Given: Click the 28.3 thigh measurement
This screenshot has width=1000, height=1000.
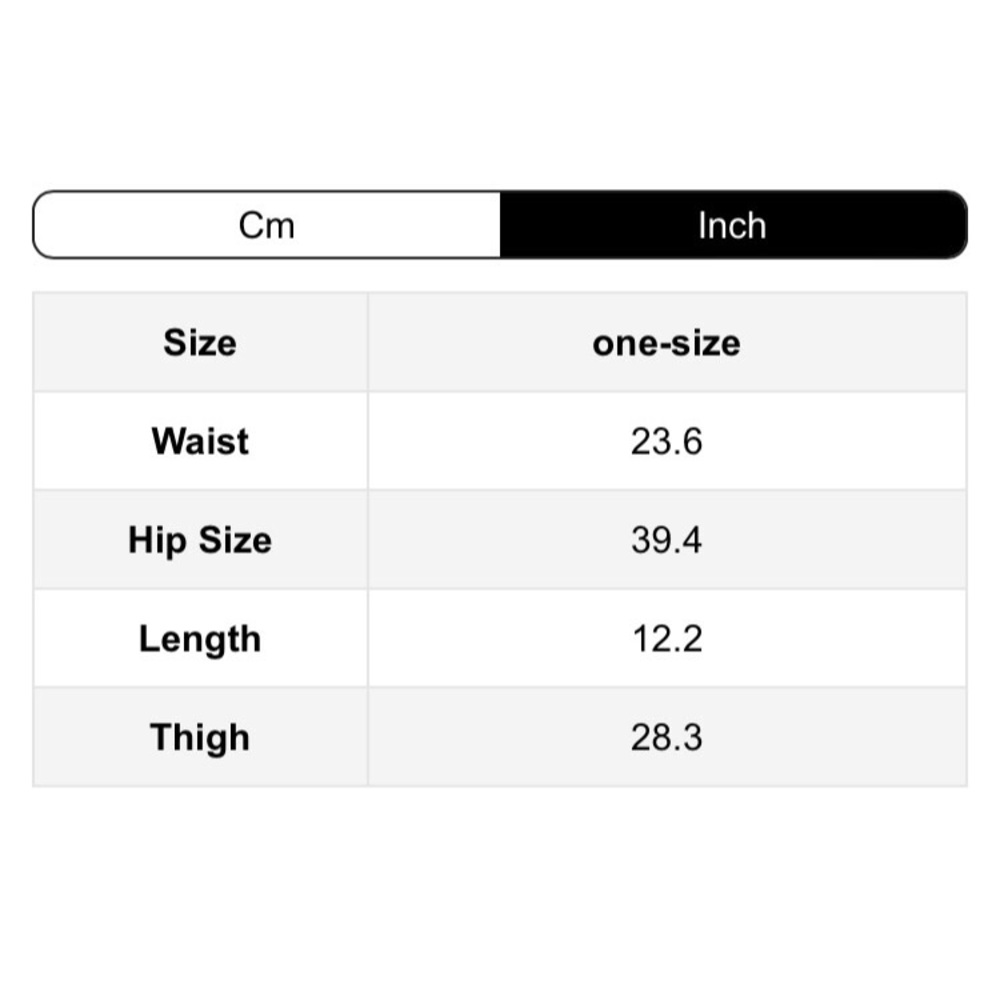Looking at the screenshot, I should coord(666,737).
